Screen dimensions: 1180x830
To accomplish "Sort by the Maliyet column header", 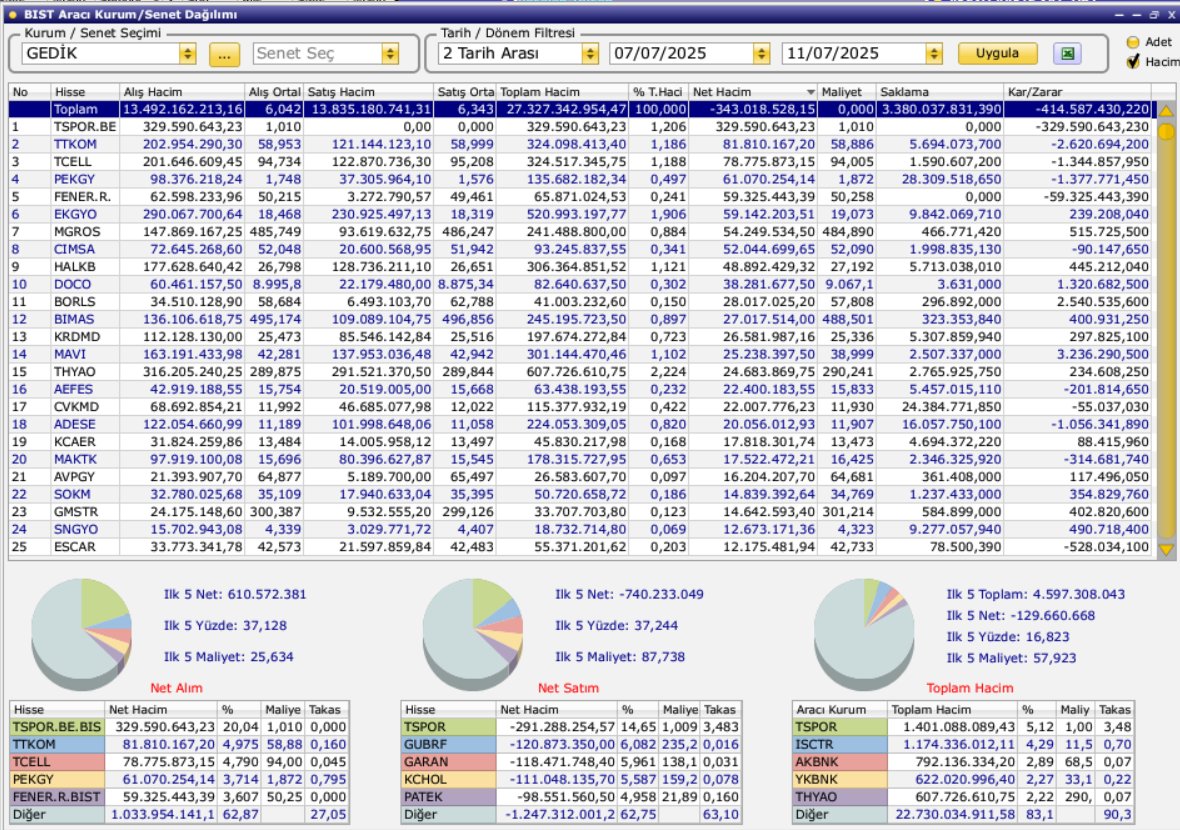I will 847,92.
